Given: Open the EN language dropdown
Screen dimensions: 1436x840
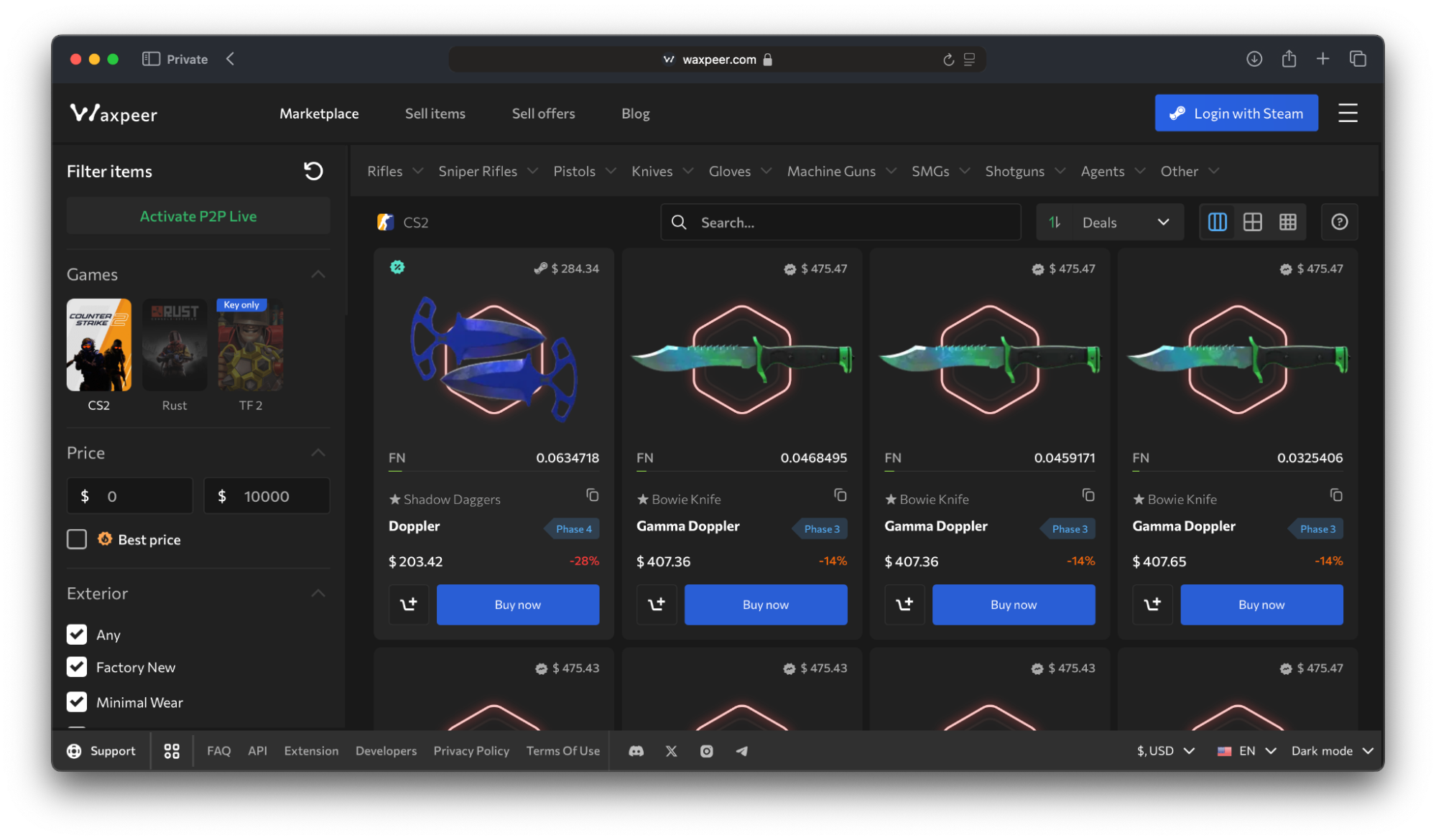Looking at the screenshot, I should [x=1247, y=751].
